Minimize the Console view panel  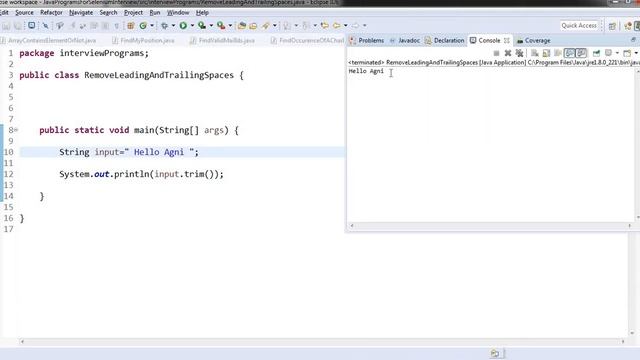[x=633, y=40]
